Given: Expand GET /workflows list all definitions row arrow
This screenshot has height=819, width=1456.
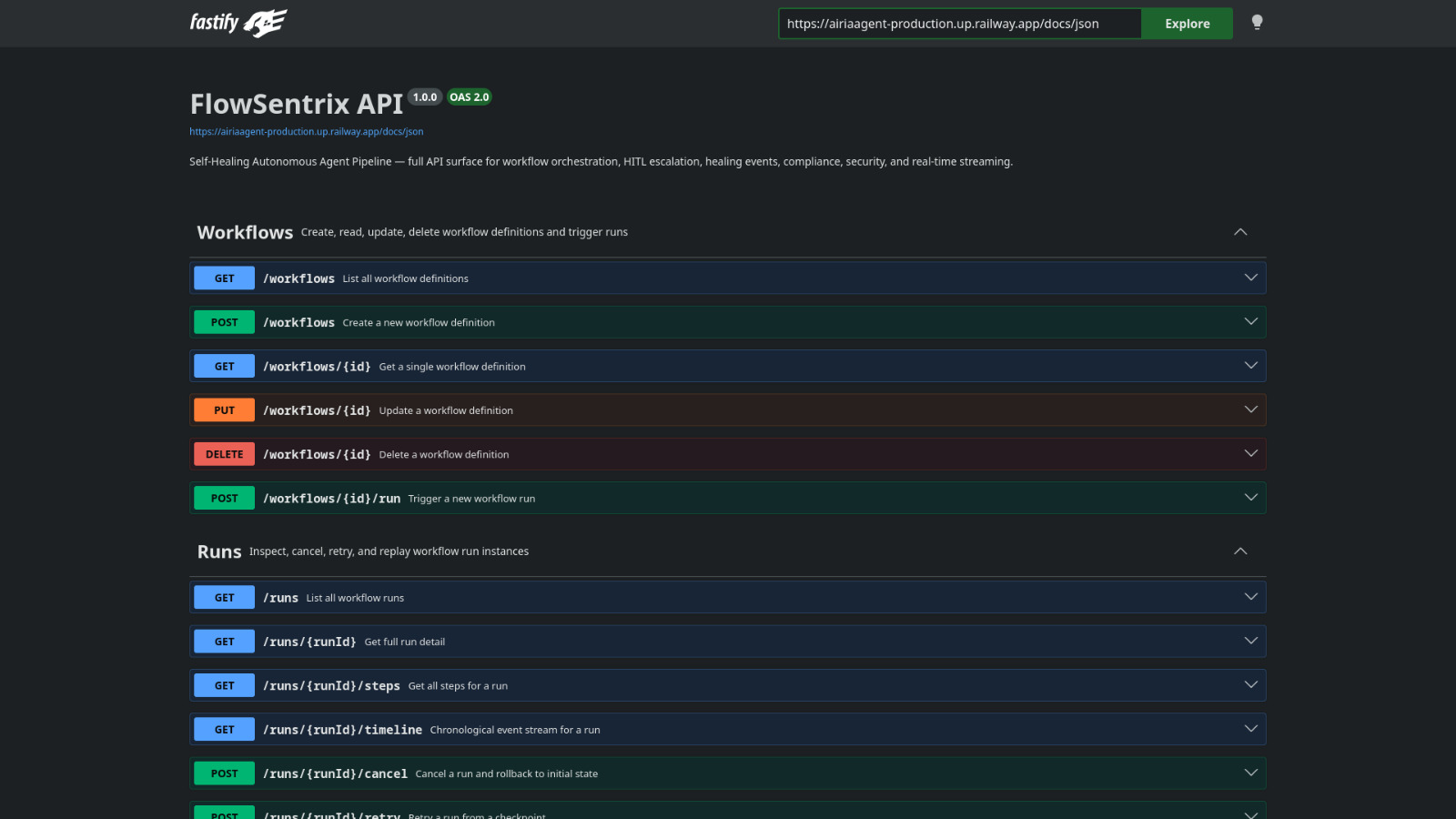Looking at the screenshot, I should (x=1251, y=278).
